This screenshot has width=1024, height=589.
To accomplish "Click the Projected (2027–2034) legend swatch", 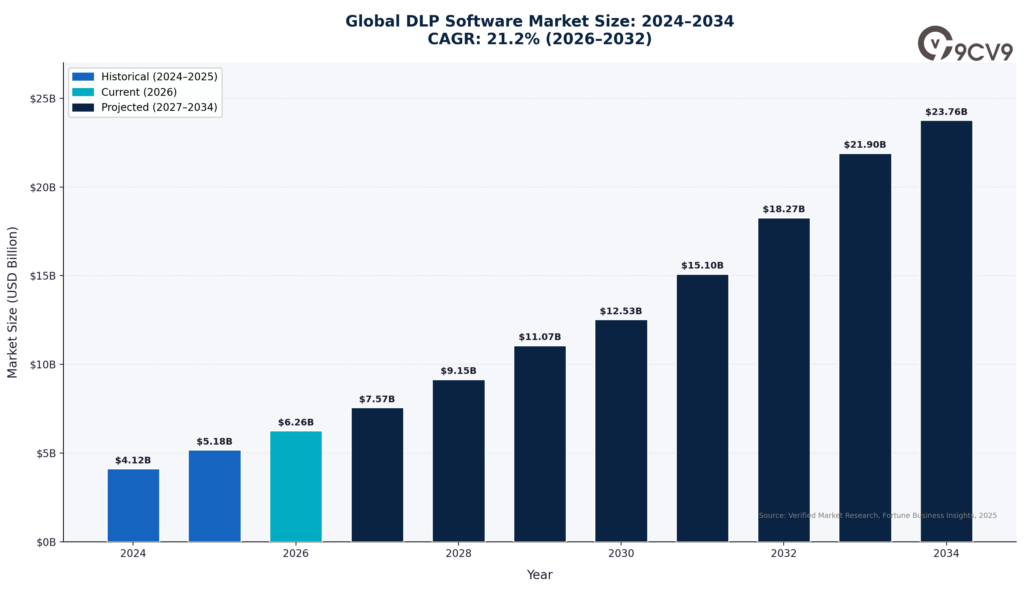I will pos(84,107).
